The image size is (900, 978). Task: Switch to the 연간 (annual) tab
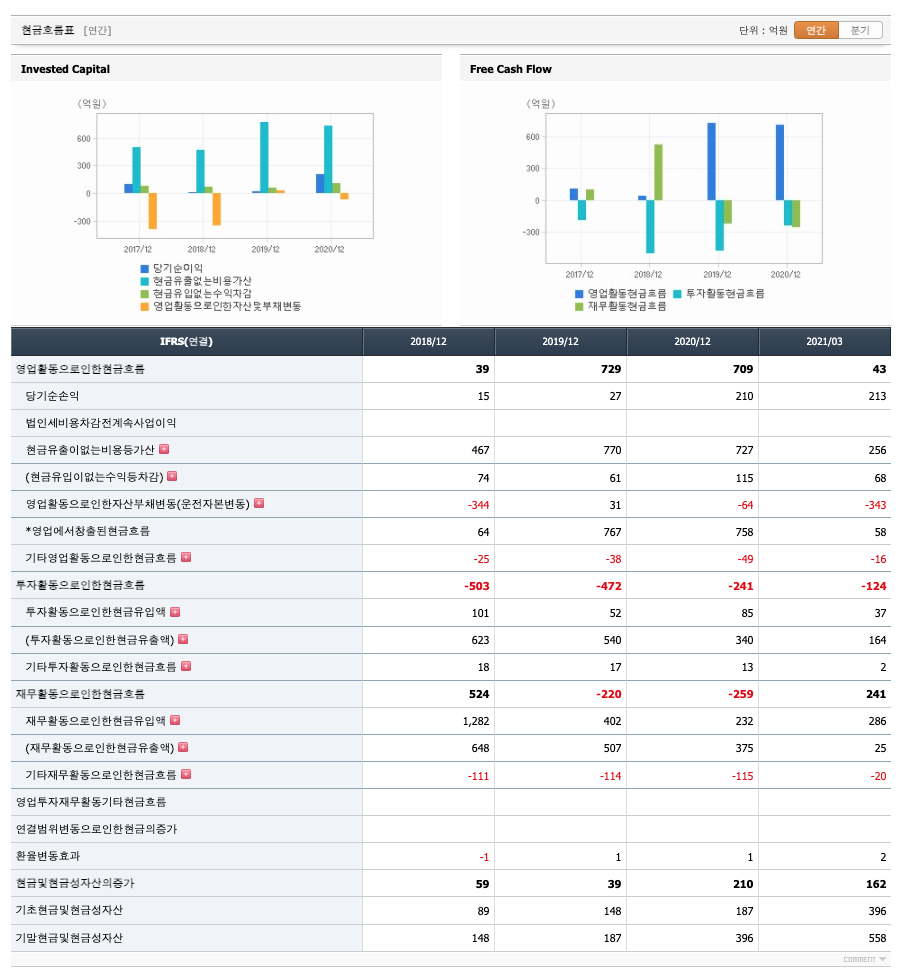tap(816, 30)
